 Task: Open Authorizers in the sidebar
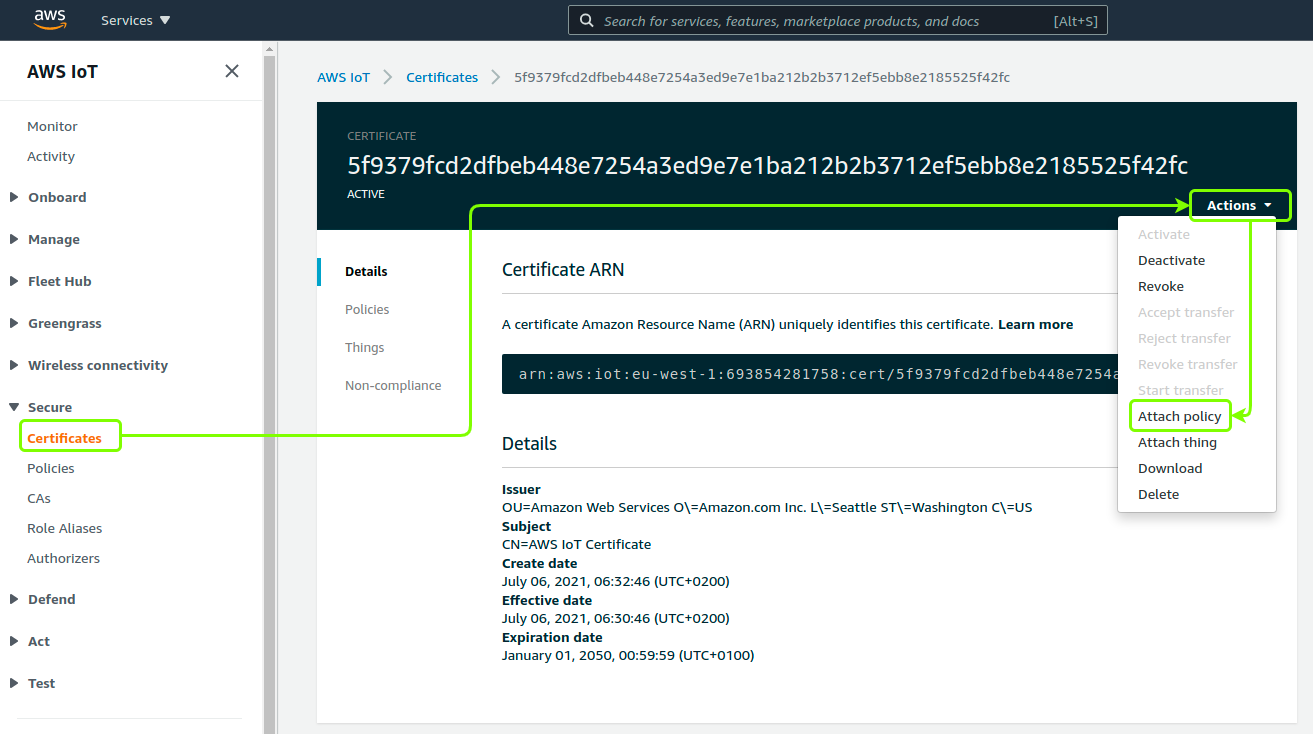tap(64, 558)
